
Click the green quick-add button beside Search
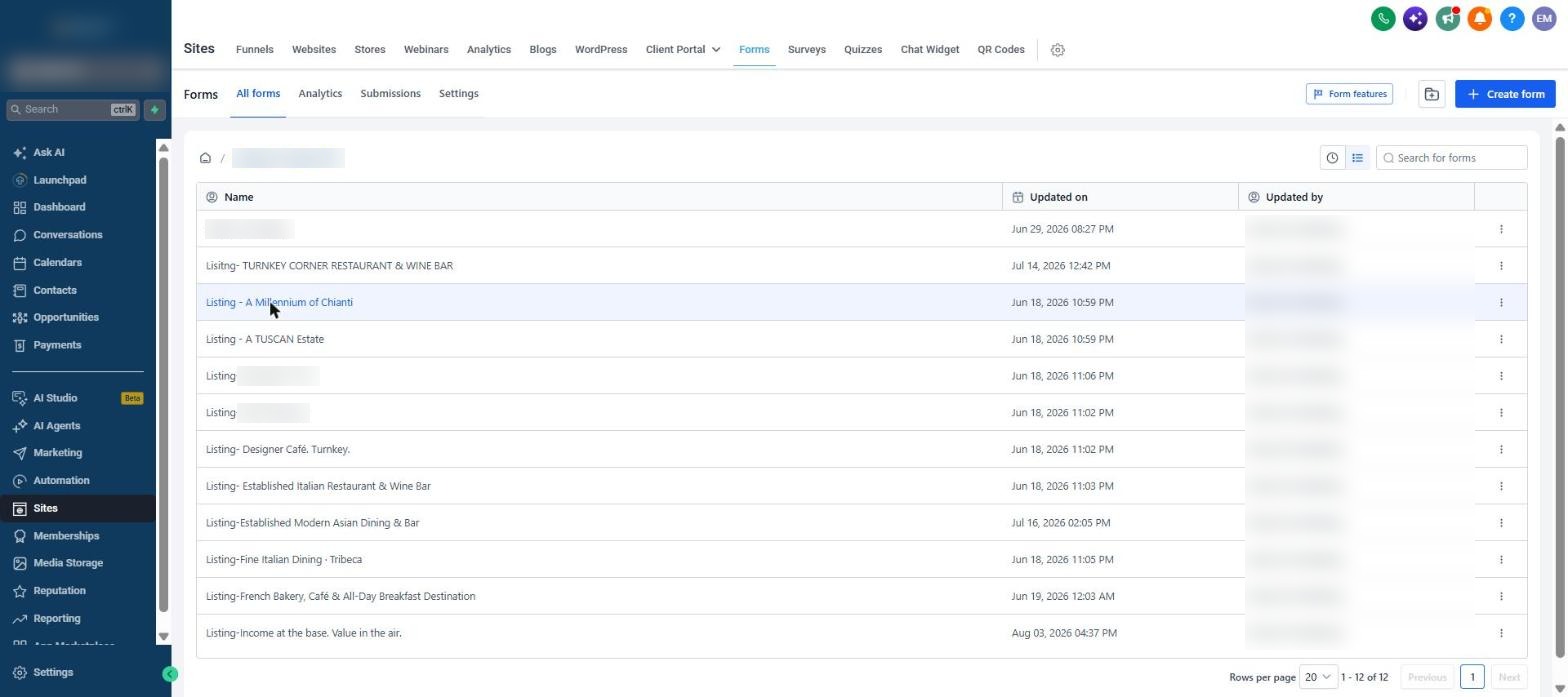[154, 110]
